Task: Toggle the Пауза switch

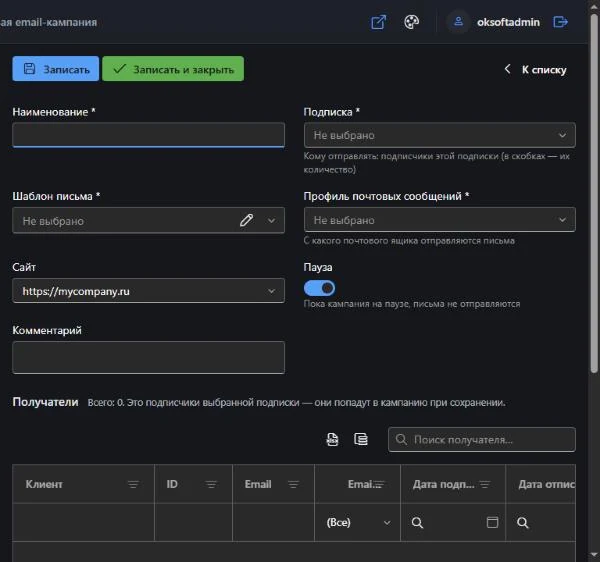Action: pyautogui.click(x=319, y=288)
